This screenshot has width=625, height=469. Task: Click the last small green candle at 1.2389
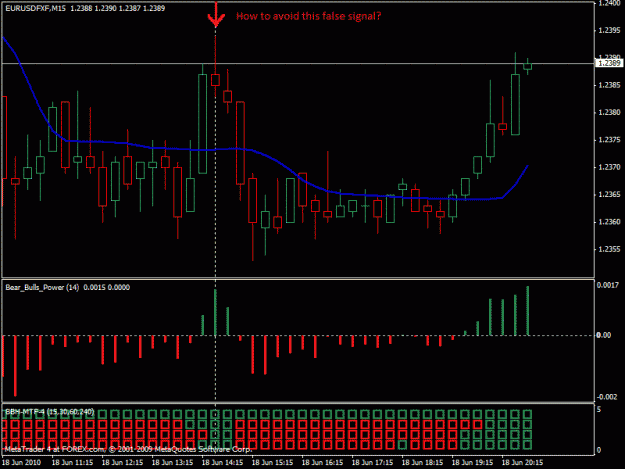(x=527, y=67)
